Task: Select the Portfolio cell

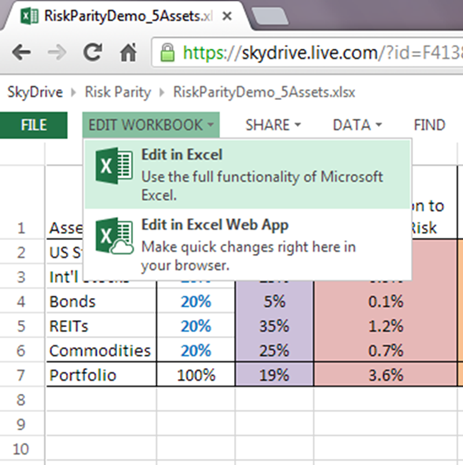Action: (x=101, y=375)
